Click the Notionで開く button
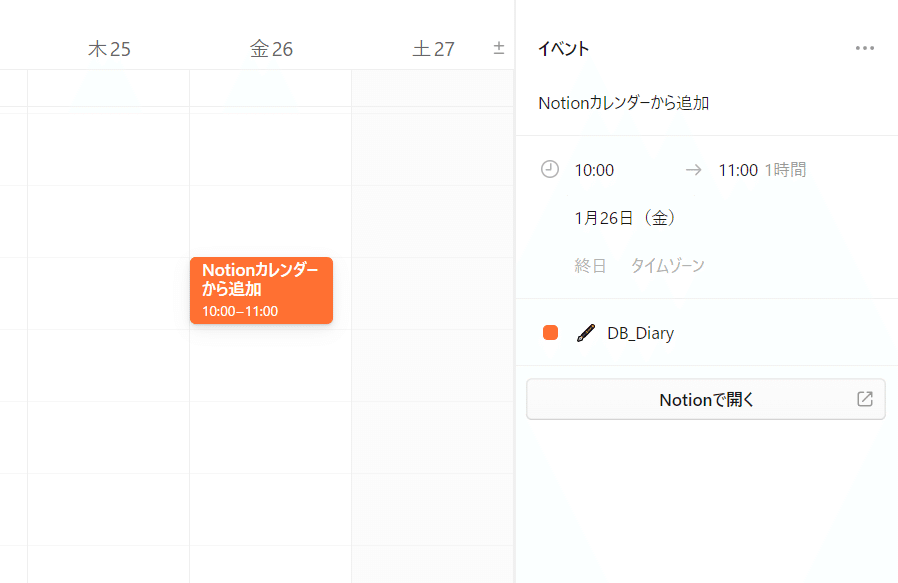The image size is (898, 583). click(x=706, y=399)
